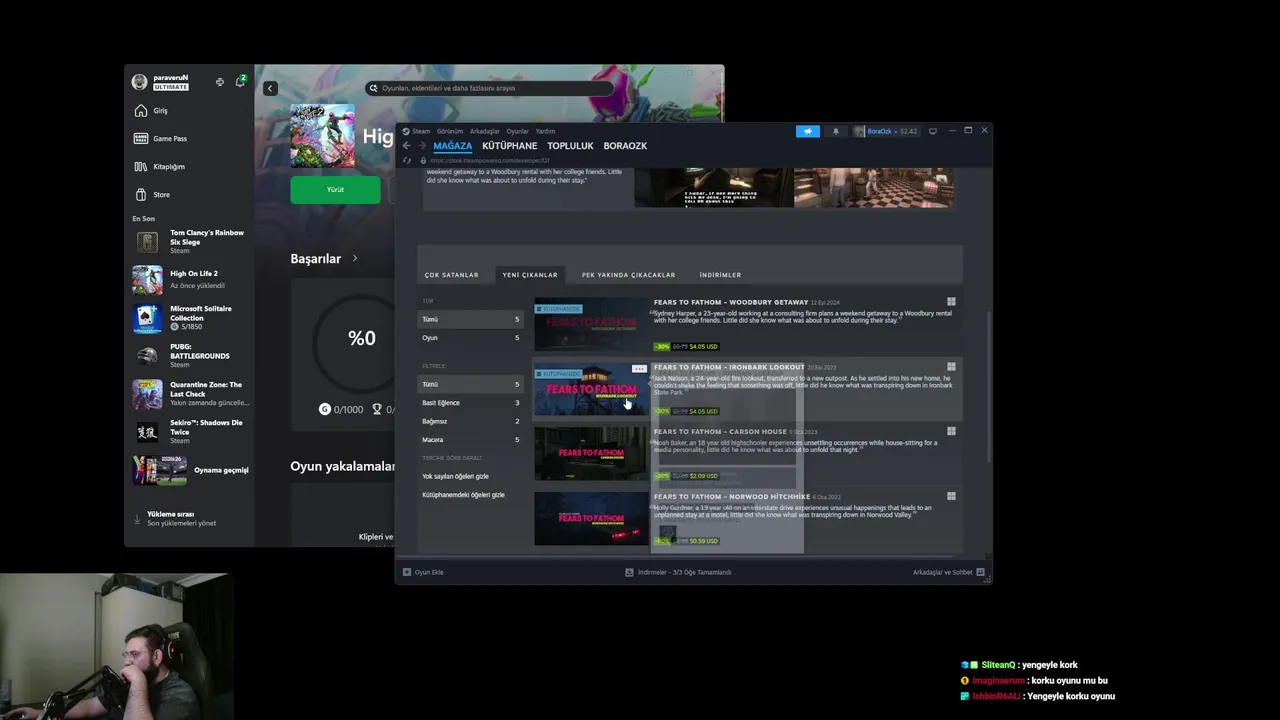The width and height of the screenshot is (1280, 720).
Task: Go forward in the Steam browser
Action: click(x=422, y=146)
